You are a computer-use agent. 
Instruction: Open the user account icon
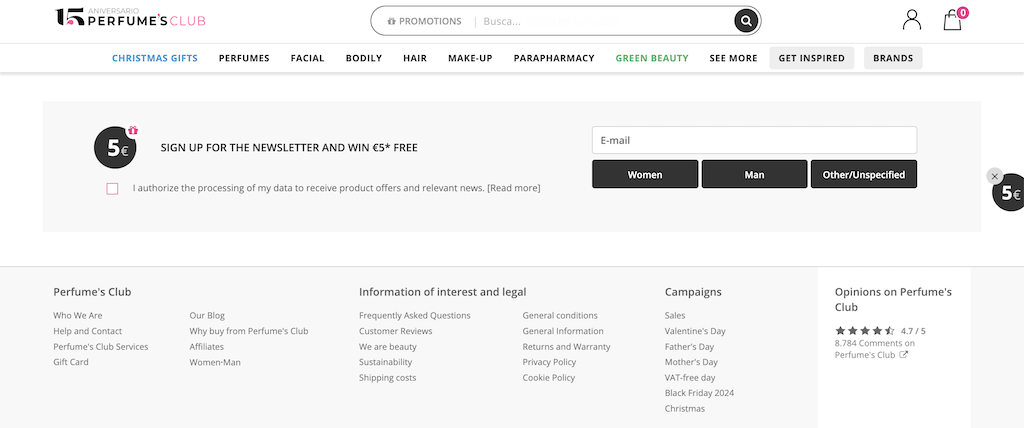point(912,20)
